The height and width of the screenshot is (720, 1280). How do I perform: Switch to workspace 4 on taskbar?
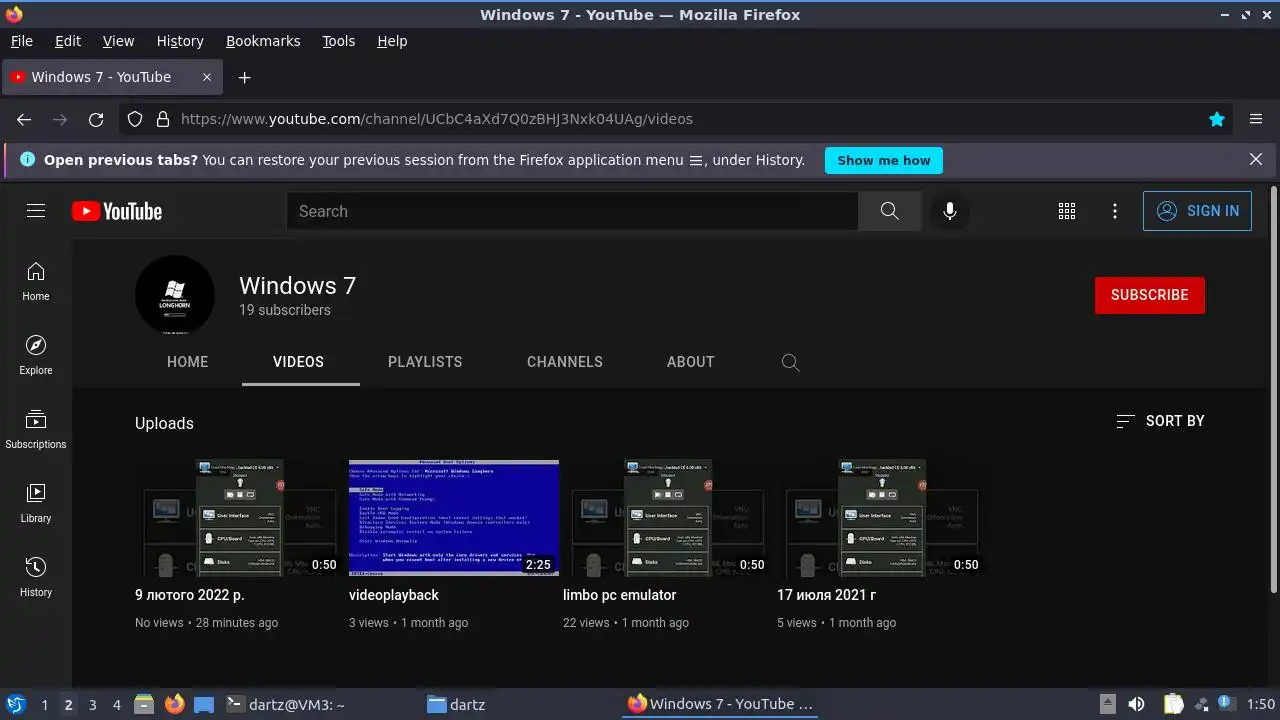pos(117,705)
